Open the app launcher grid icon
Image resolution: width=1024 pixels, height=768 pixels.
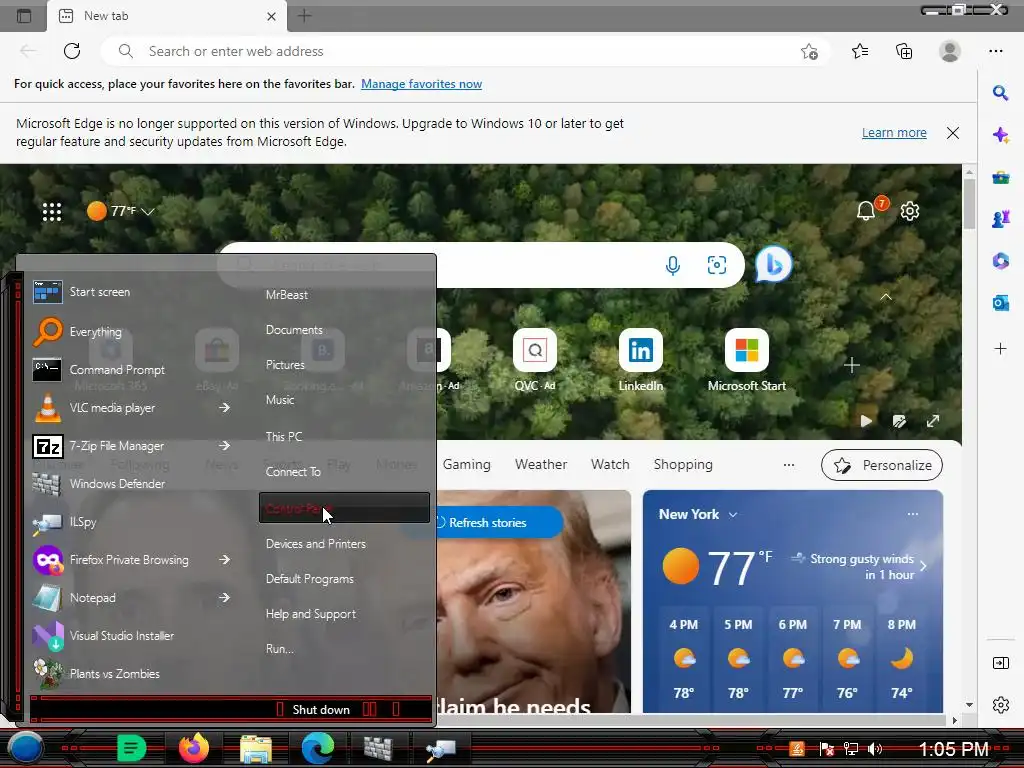(x=52, y=212)
